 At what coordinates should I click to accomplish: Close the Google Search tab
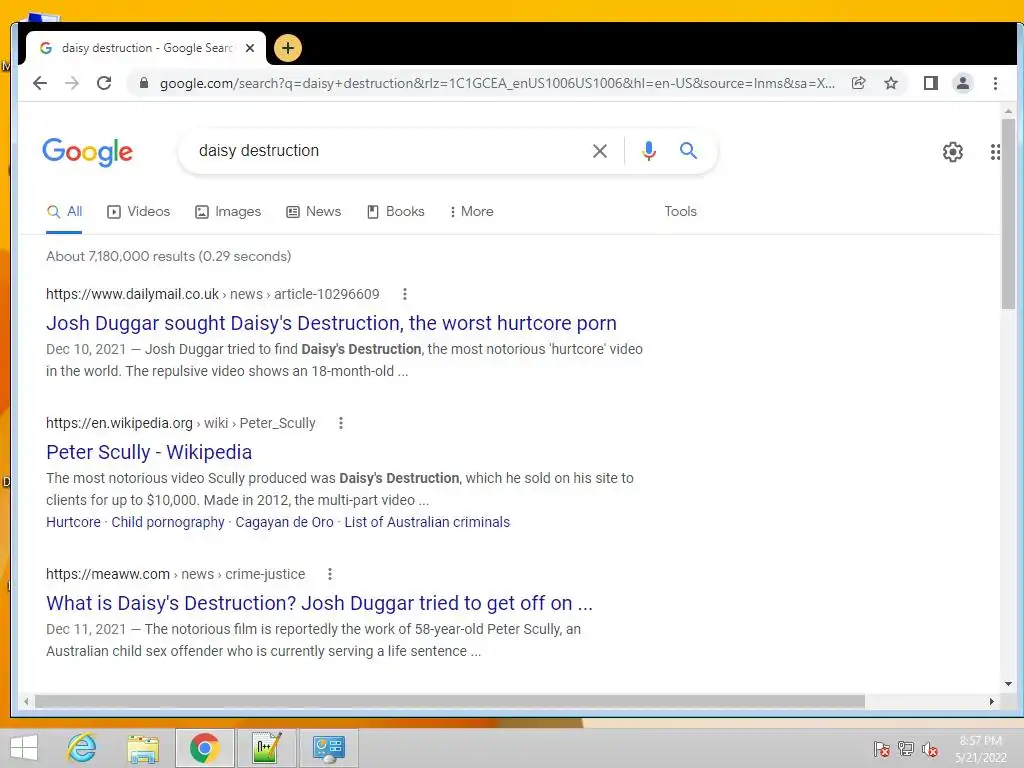click(x=249, y=48)
